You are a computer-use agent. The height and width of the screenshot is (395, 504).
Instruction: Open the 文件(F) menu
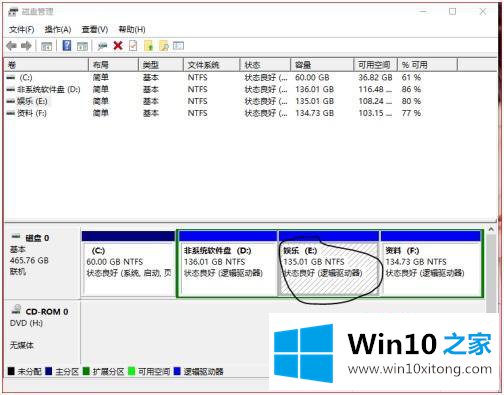22,30
